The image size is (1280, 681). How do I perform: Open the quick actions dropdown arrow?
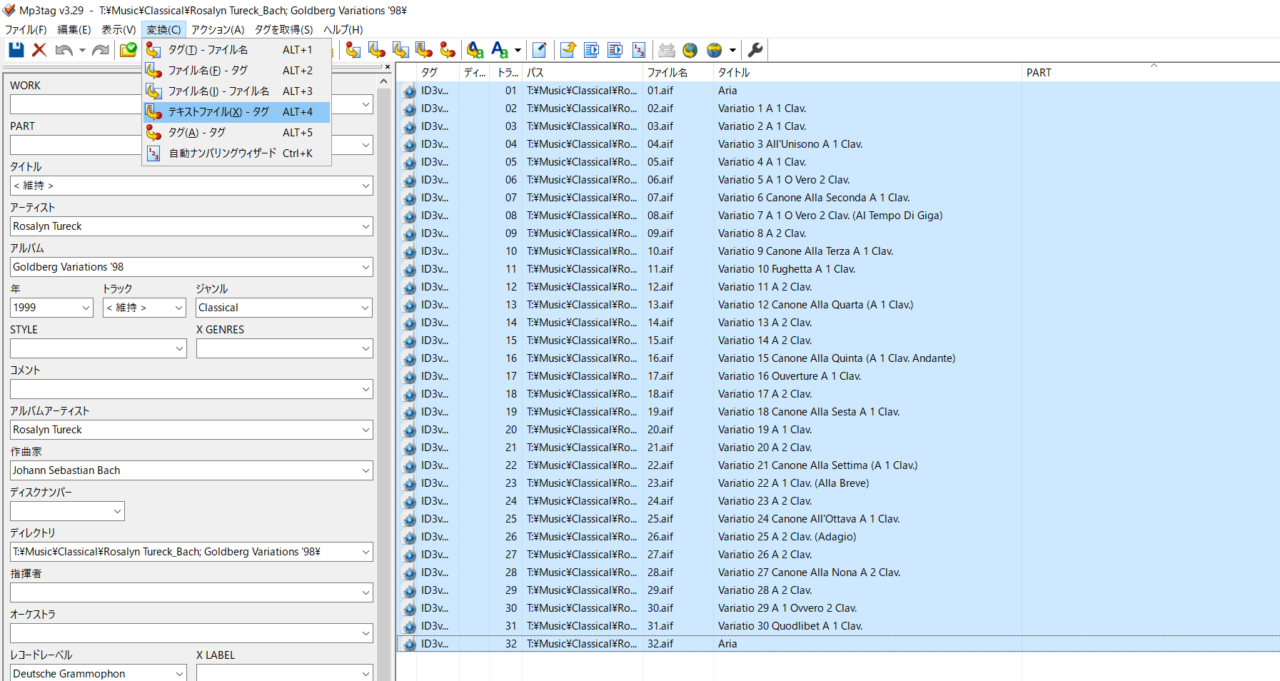tap(517, 50)
